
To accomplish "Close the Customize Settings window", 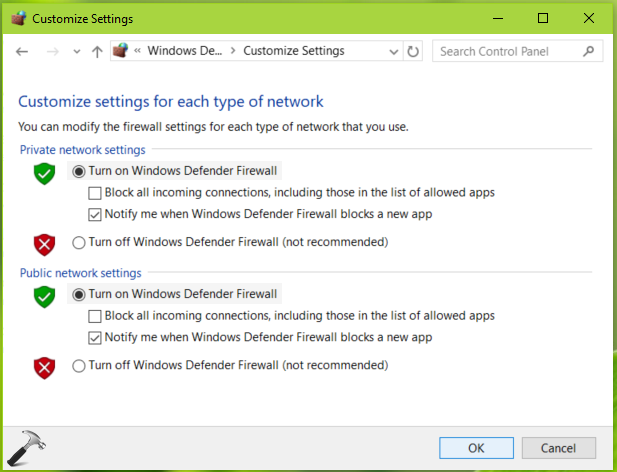I will tap(589, 18).
